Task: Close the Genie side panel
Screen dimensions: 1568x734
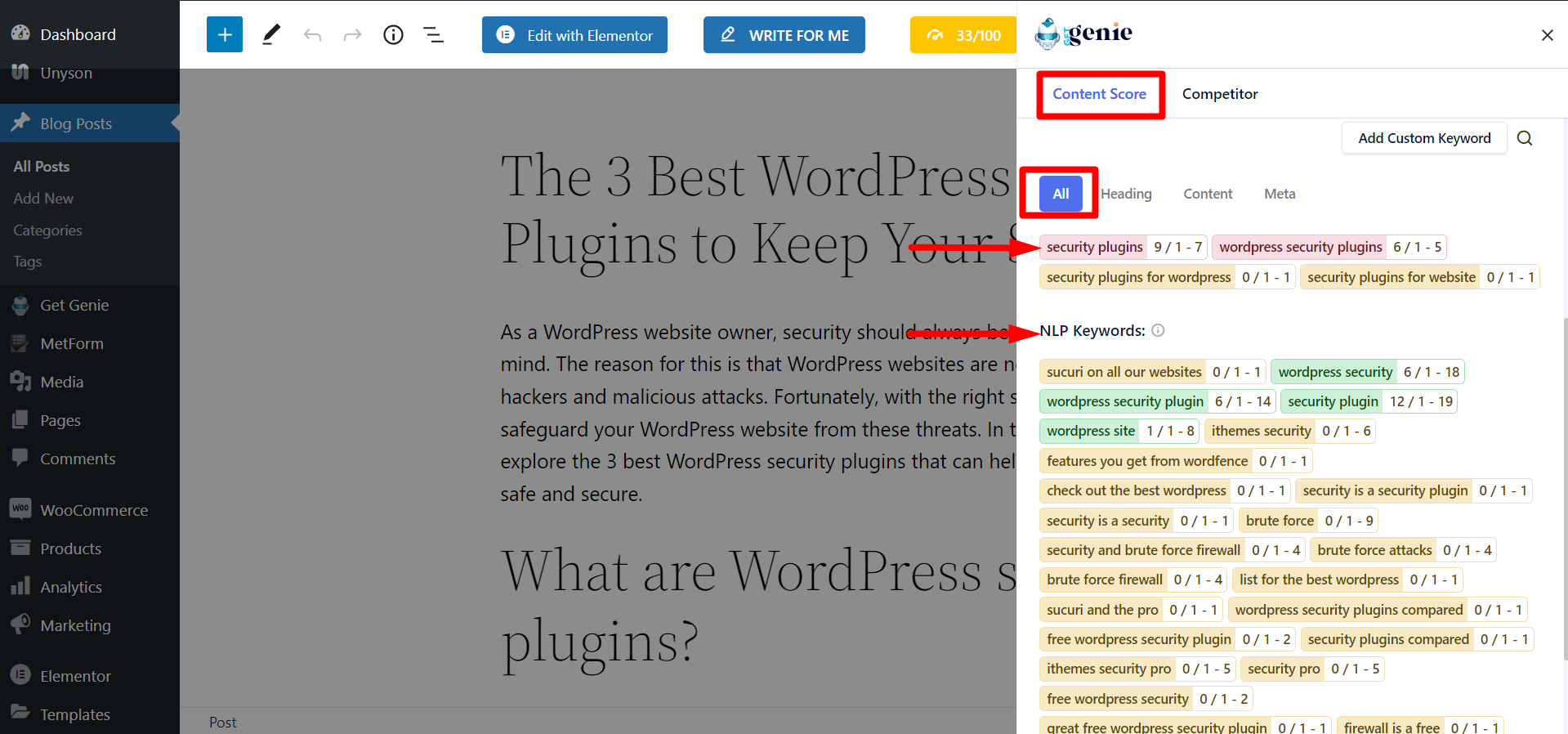Action: 1547,35
